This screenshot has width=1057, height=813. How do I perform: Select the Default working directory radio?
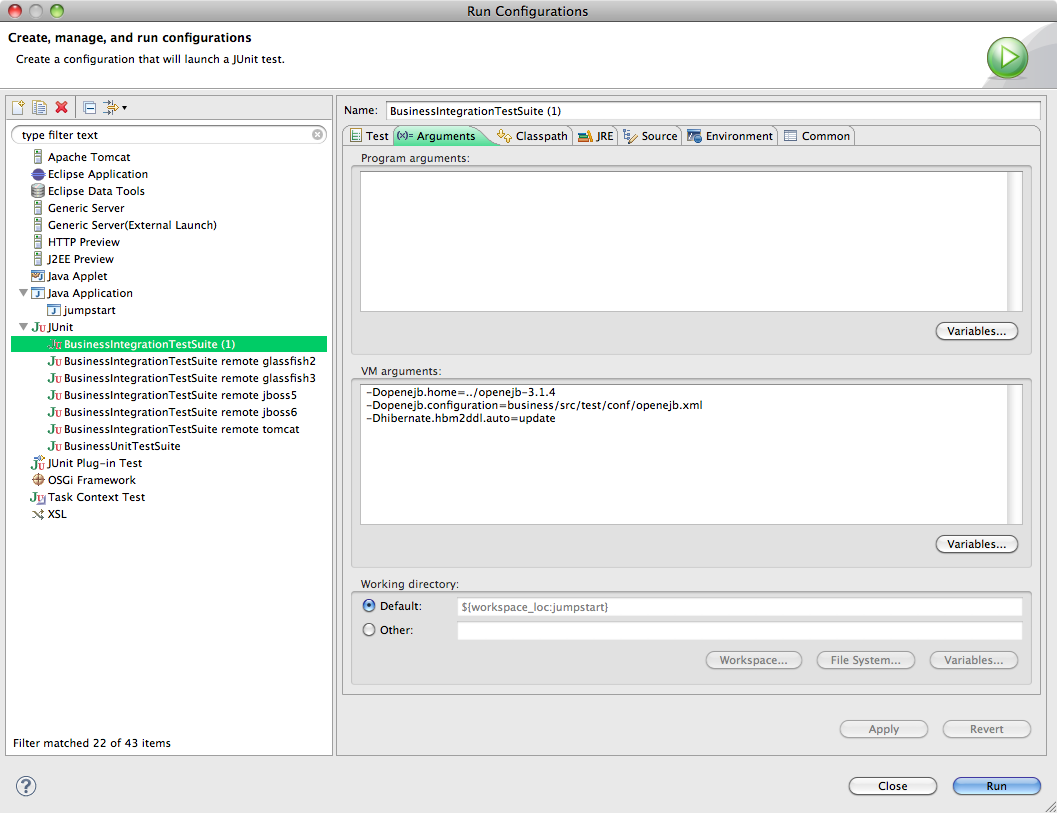[x=369, y=605]
